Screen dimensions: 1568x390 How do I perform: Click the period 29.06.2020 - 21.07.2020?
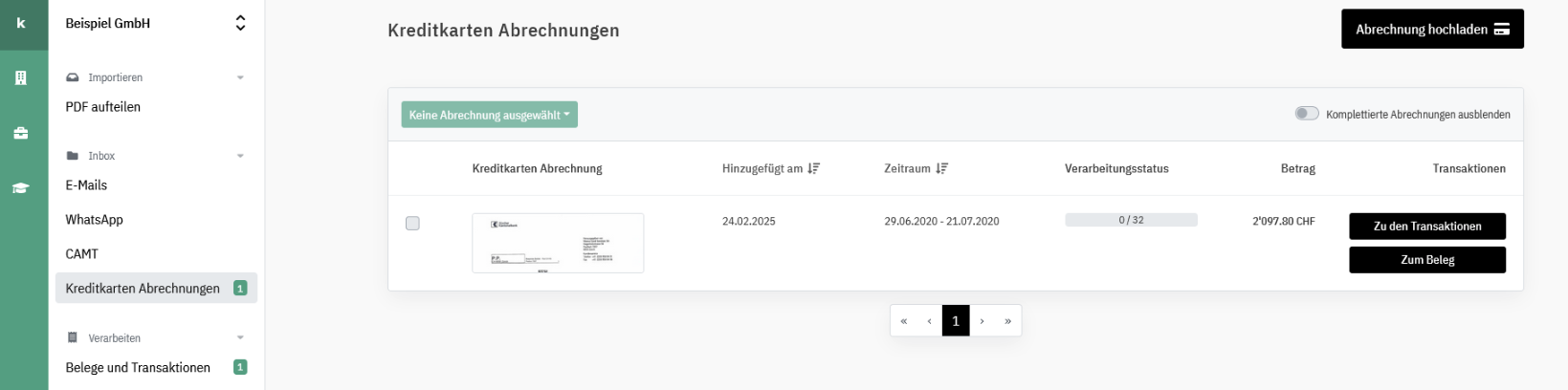pos(941,221)
